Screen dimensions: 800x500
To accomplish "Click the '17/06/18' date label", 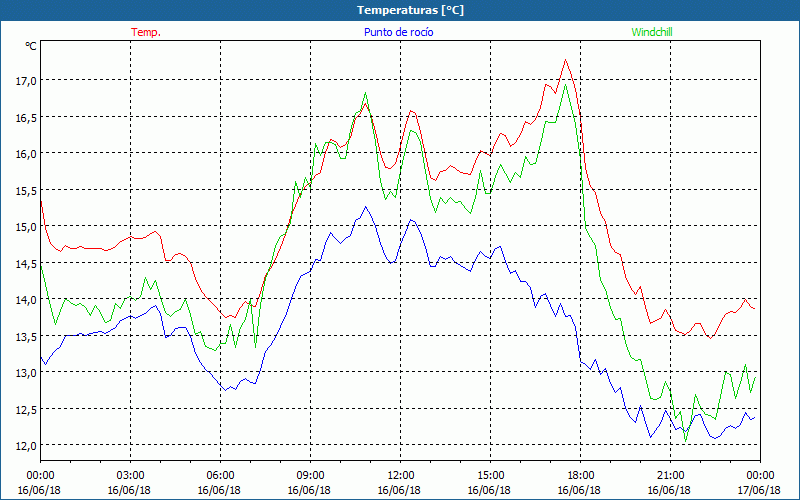I will 759,490.
